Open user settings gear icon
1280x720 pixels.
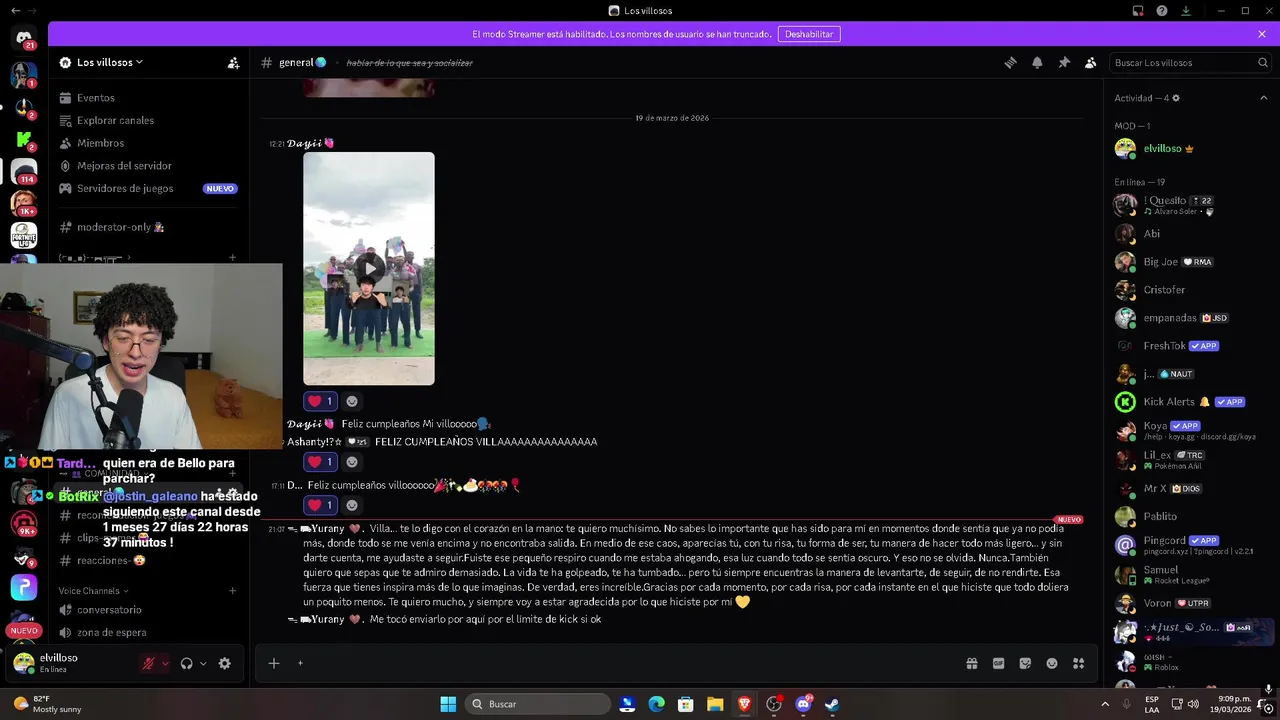click(224, 663)
